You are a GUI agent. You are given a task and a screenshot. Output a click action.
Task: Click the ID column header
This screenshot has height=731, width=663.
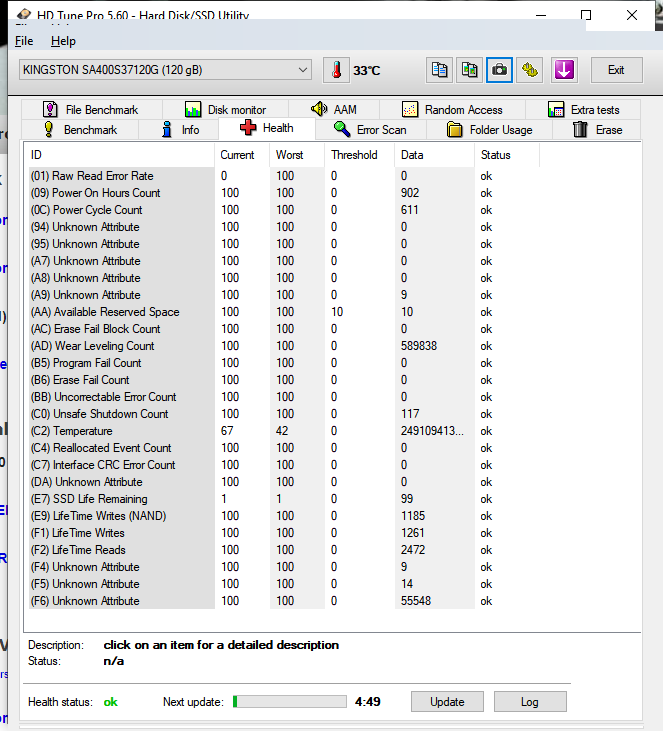[121, 155]
